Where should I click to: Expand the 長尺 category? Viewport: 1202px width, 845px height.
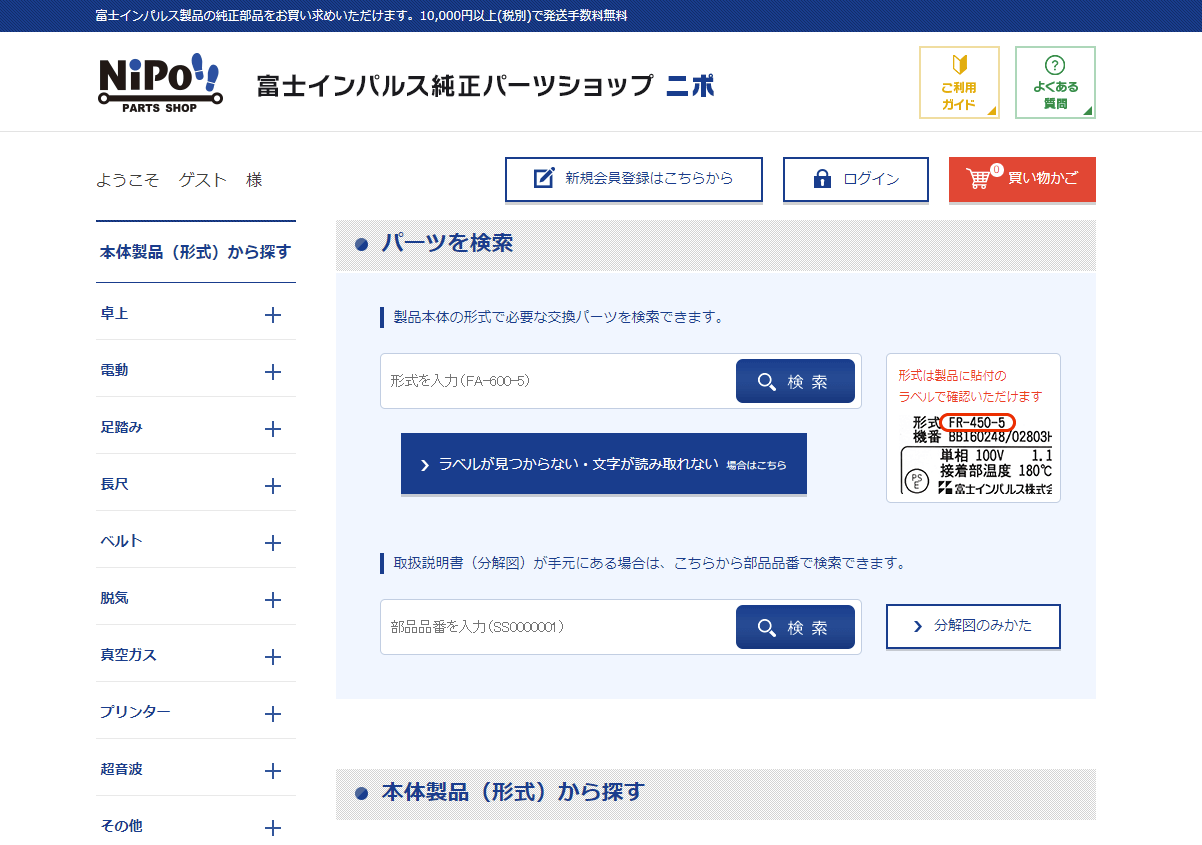tap(272, 486)
